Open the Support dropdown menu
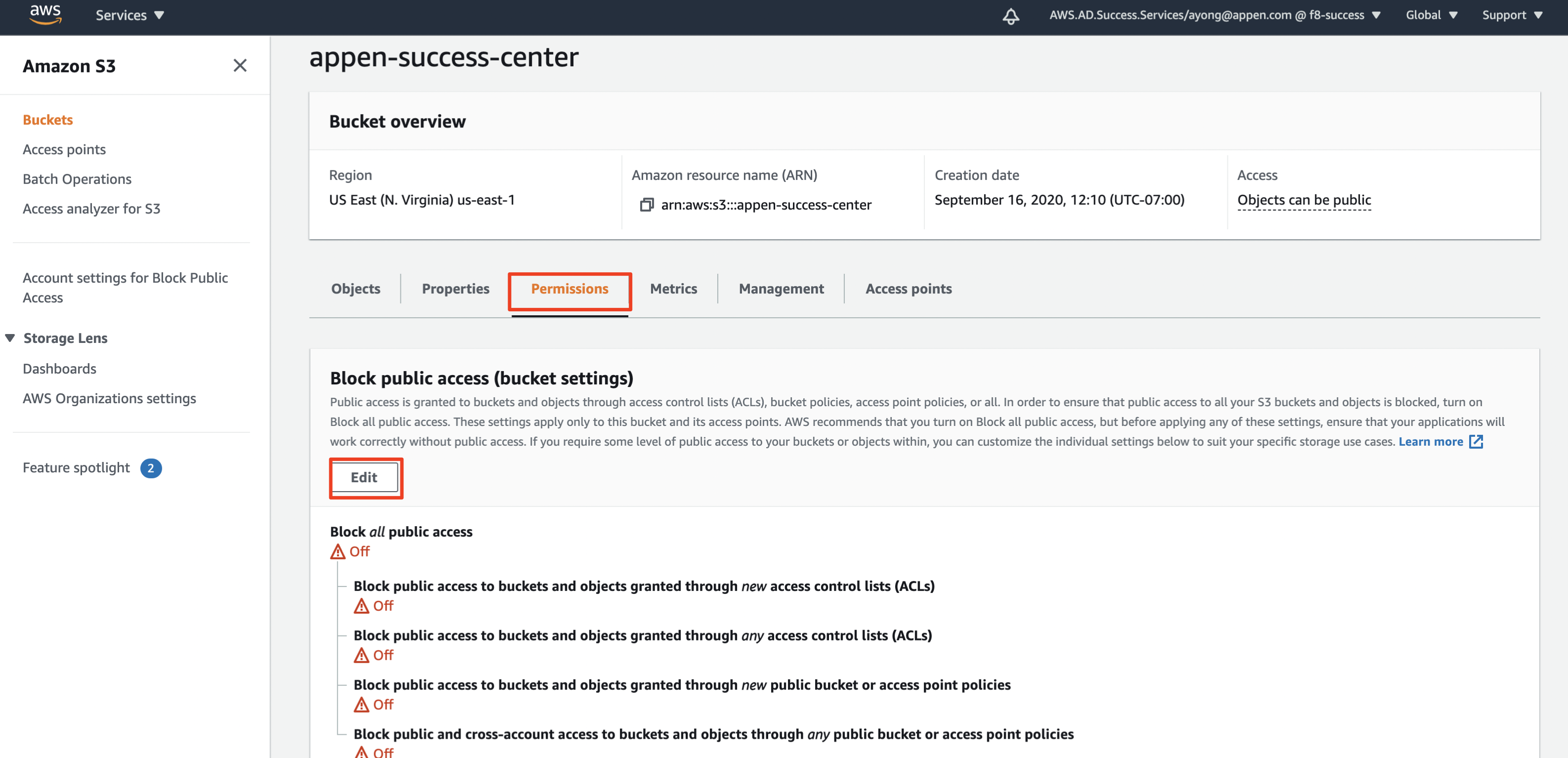 click(x=1511, y=15)
